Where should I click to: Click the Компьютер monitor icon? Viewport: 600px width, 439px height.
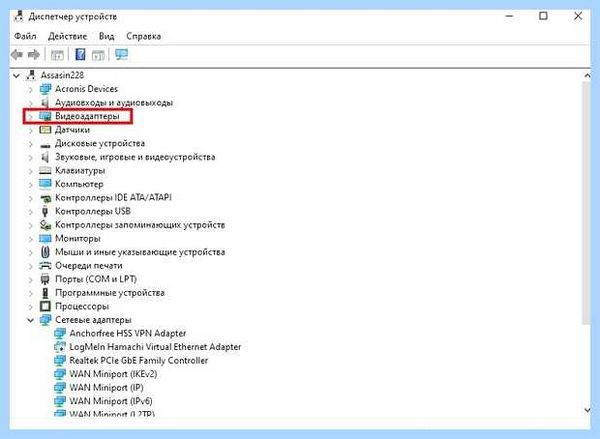click(45, 184)
